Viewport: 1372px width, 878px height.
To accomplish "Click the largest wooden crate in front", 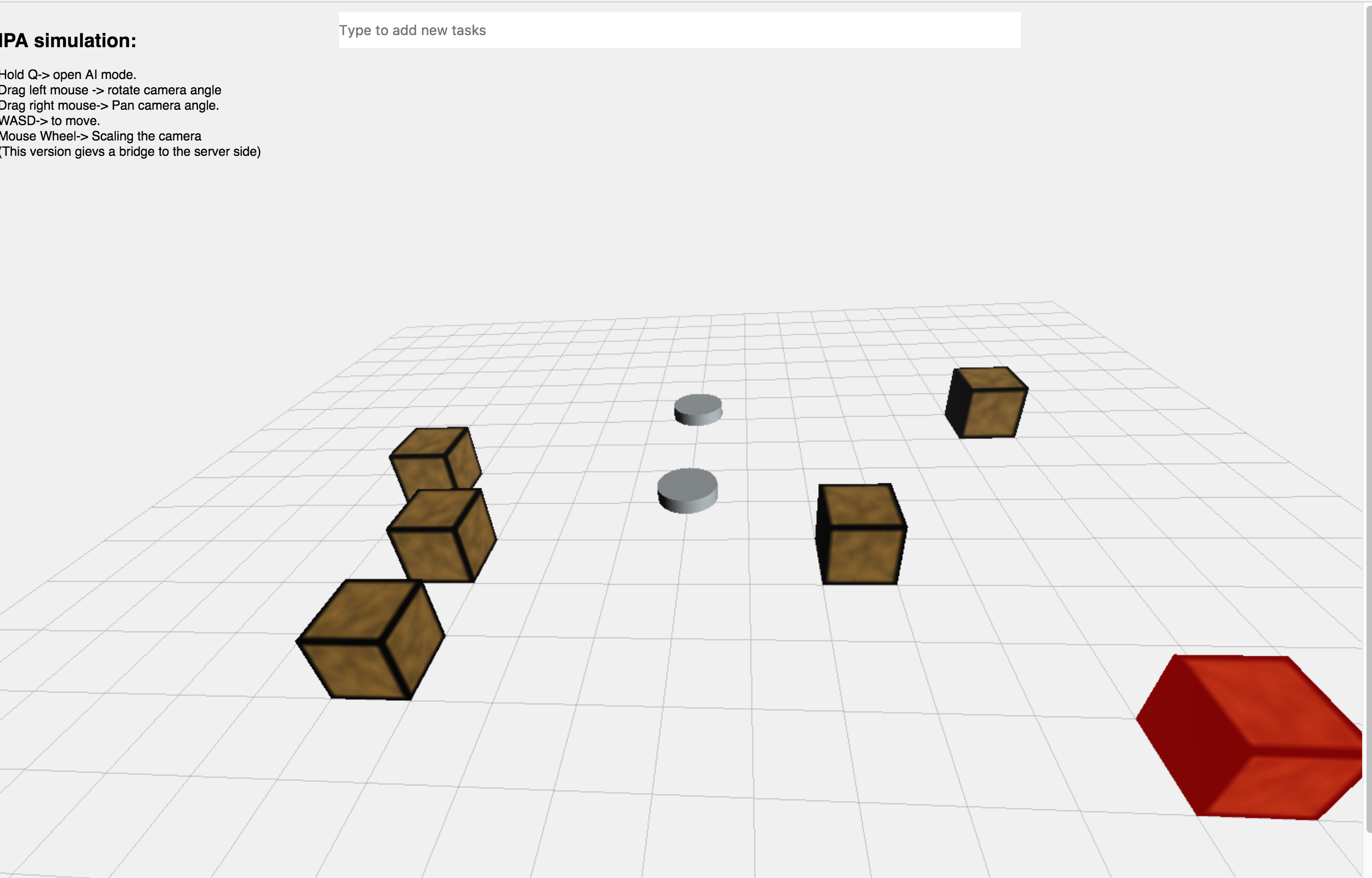I will [x=370, y=639].
